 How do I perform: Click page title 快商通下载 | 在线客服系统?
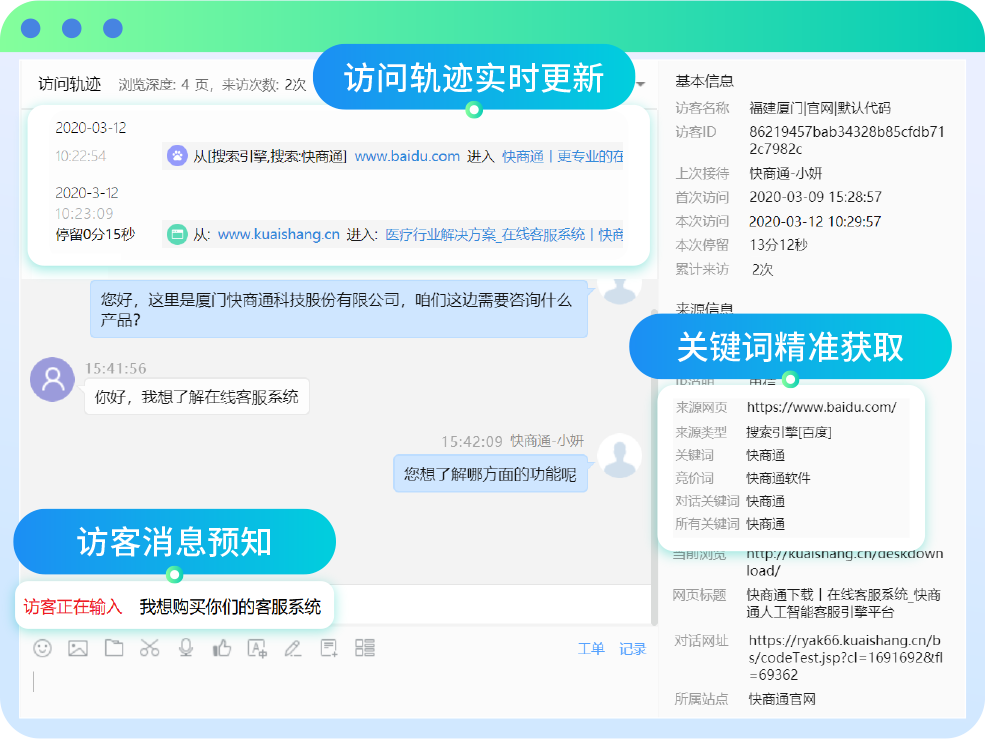(x=843, y=603)
